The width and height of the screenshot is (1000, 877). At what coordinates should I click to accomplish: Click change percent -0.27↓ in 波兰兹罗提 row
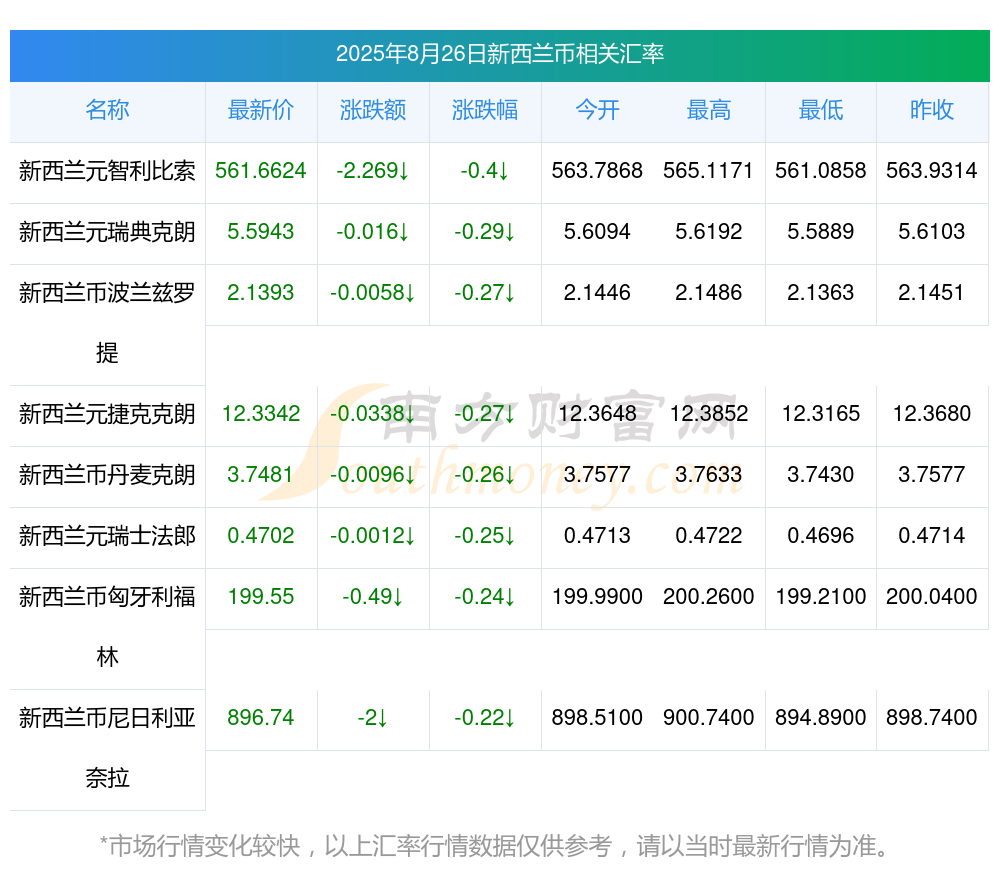click(485, 293)
